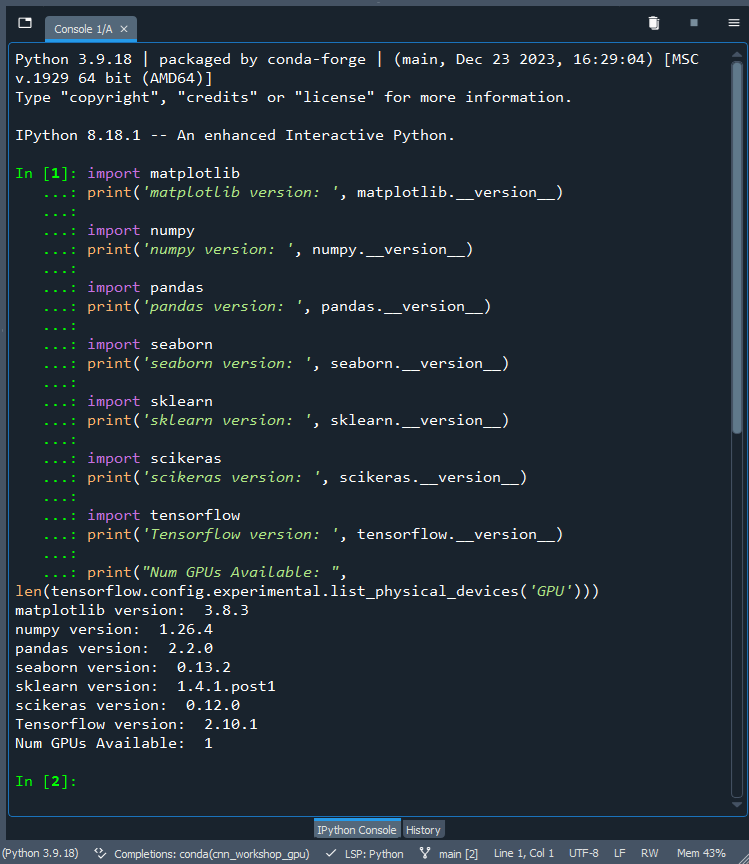Click the 'import numpy' code line
The image size is (749, 864).
[141, 230]
